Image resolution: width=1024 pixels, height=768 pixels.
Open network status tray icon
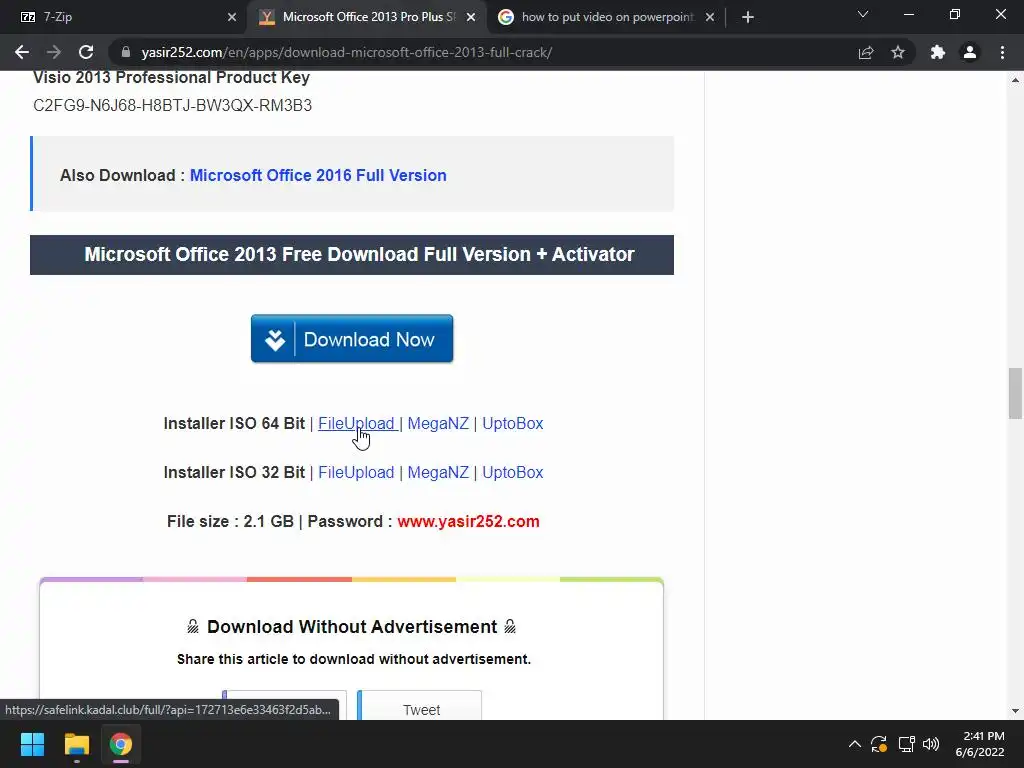coord(906,744)
